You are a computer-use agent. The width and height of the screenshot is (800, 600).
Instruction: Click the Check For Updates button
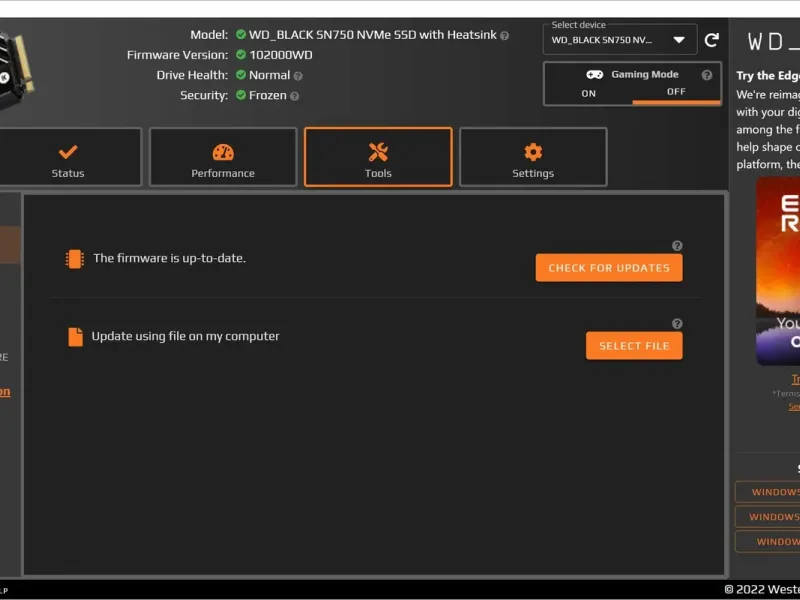[x=609, y=268]
